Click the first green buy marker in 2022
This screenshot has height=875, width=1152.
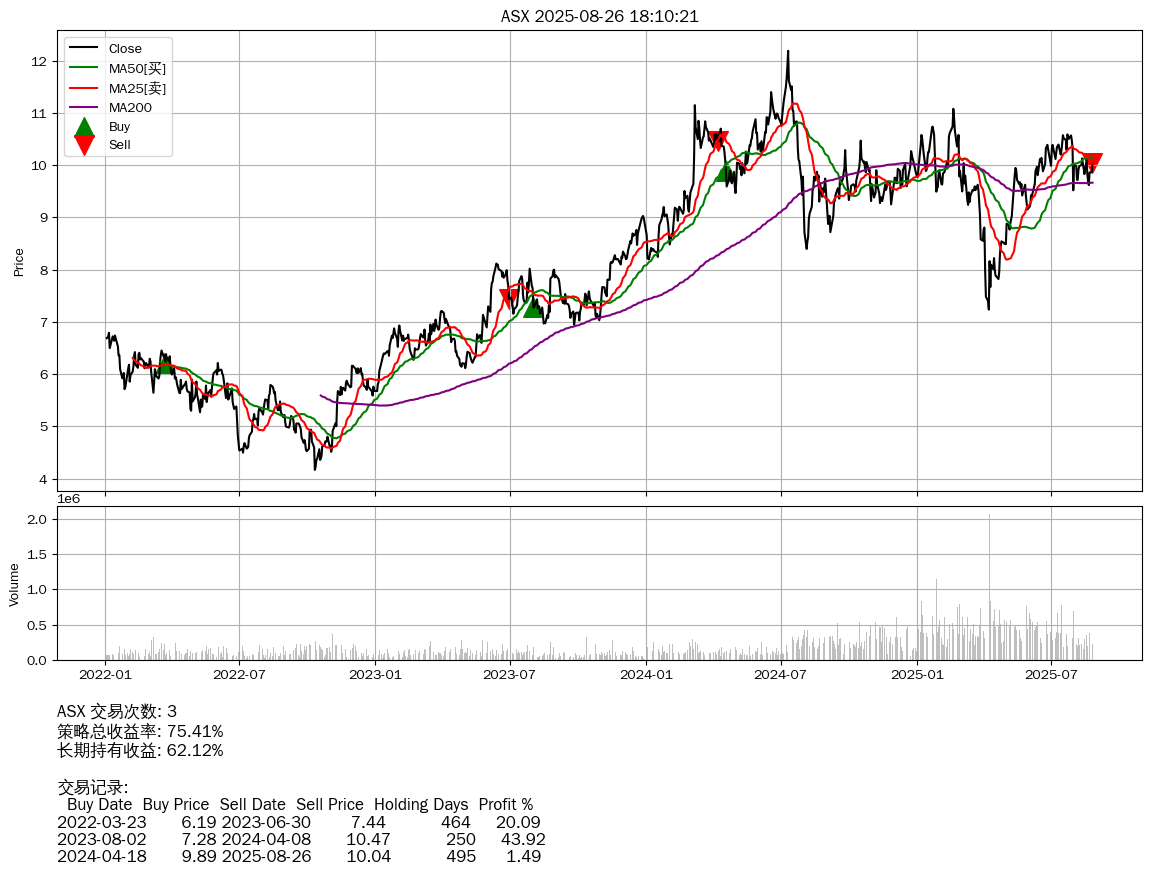(166, 365)
